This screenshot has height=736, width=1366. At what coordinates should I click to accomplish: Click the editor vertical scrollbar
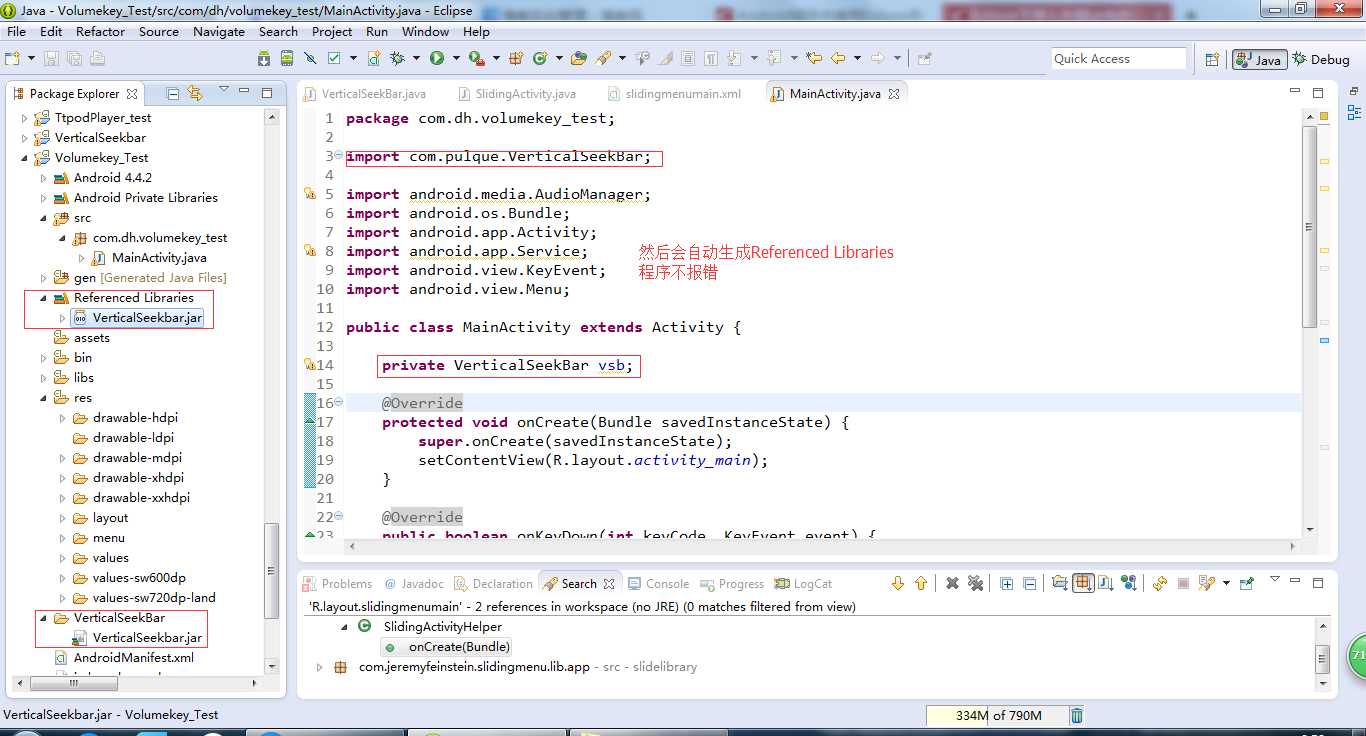pos(1310,226)
